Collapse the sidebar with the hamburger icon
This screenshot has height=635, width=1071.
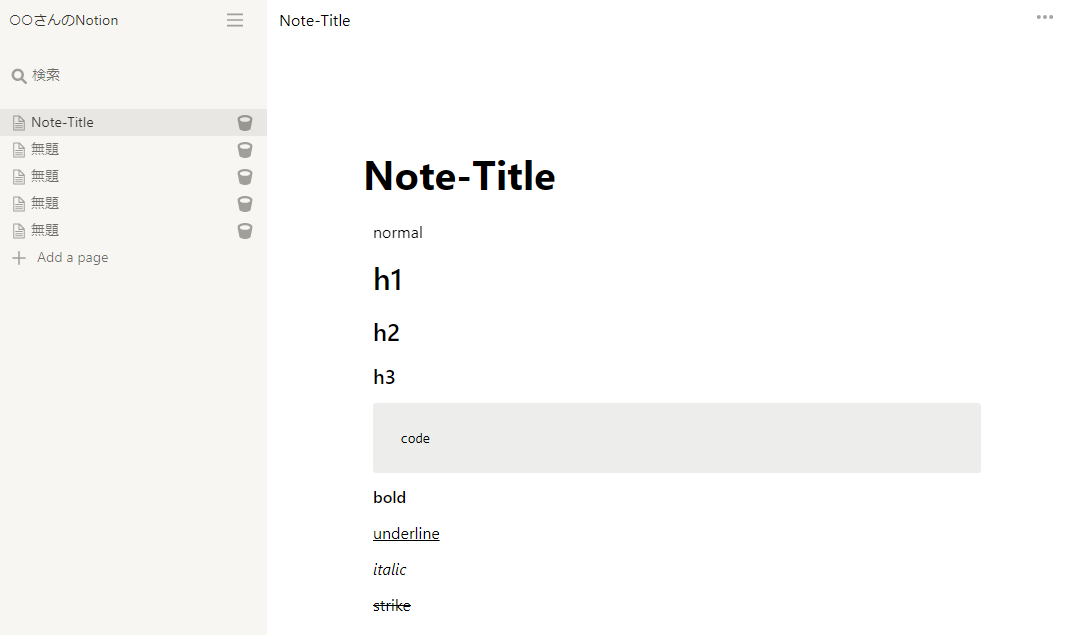[x=234, y=19]
